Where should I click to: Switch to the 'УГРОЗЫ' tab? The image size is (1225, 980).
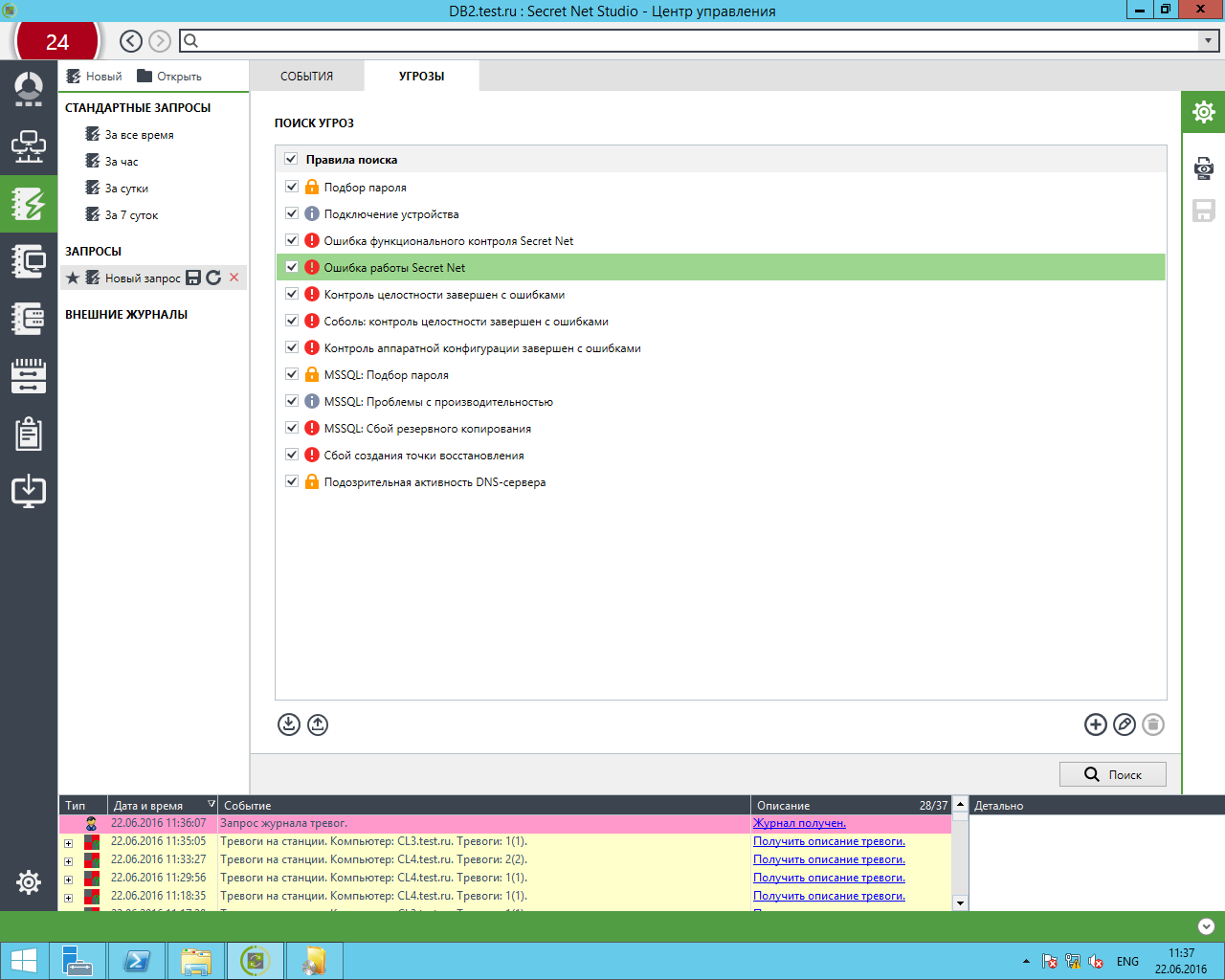[421, 77]
